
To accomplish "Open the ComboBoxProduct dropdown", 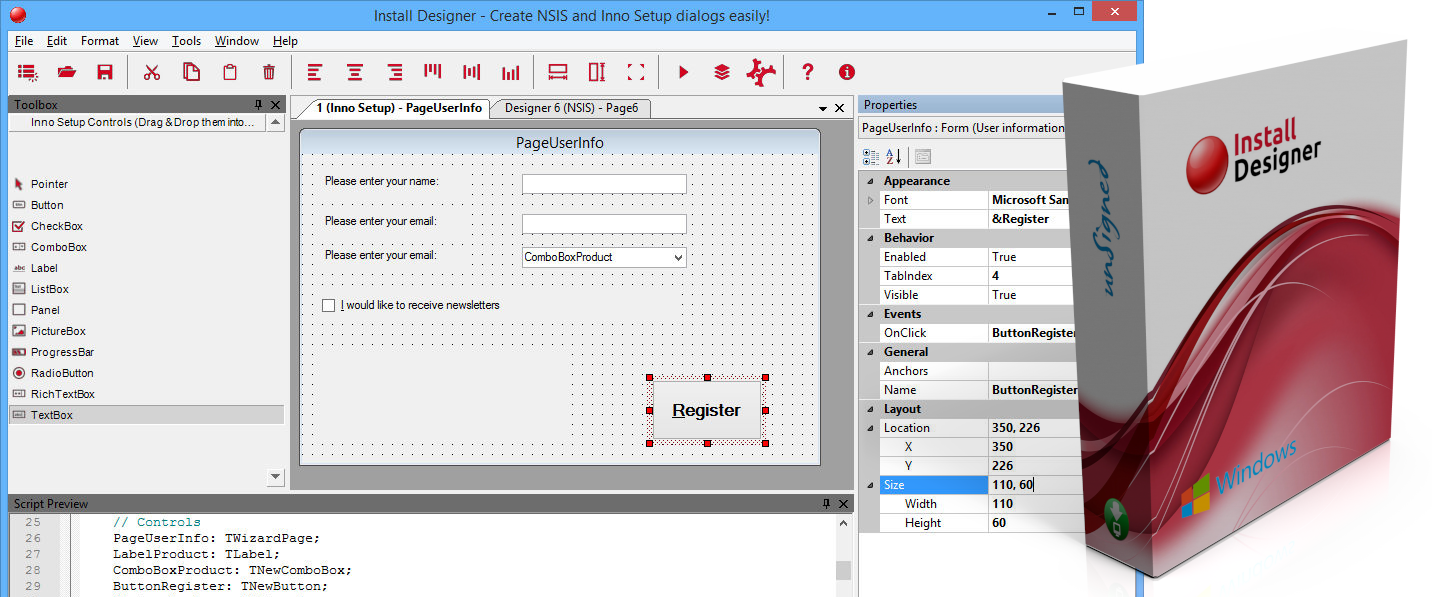I will tap(678, 257).
